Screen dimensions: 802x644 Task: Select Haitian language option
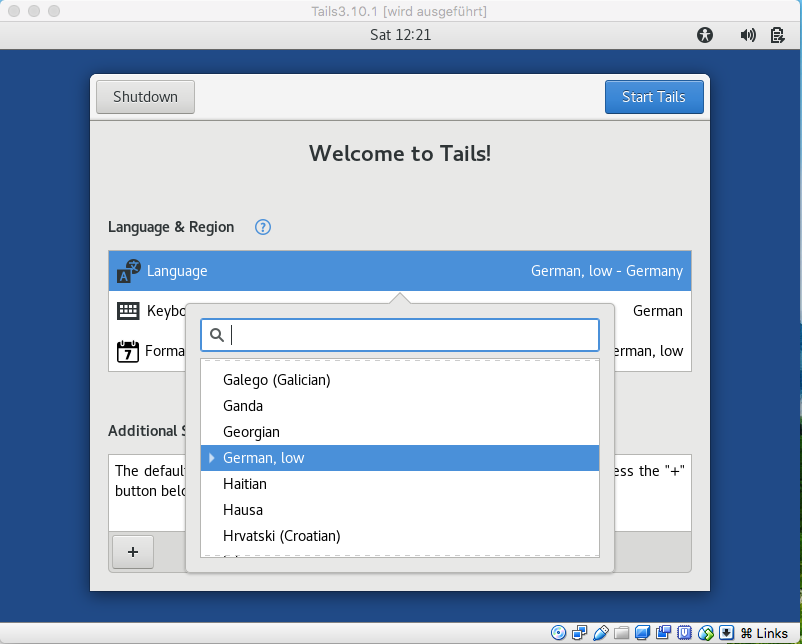[245, 484]
